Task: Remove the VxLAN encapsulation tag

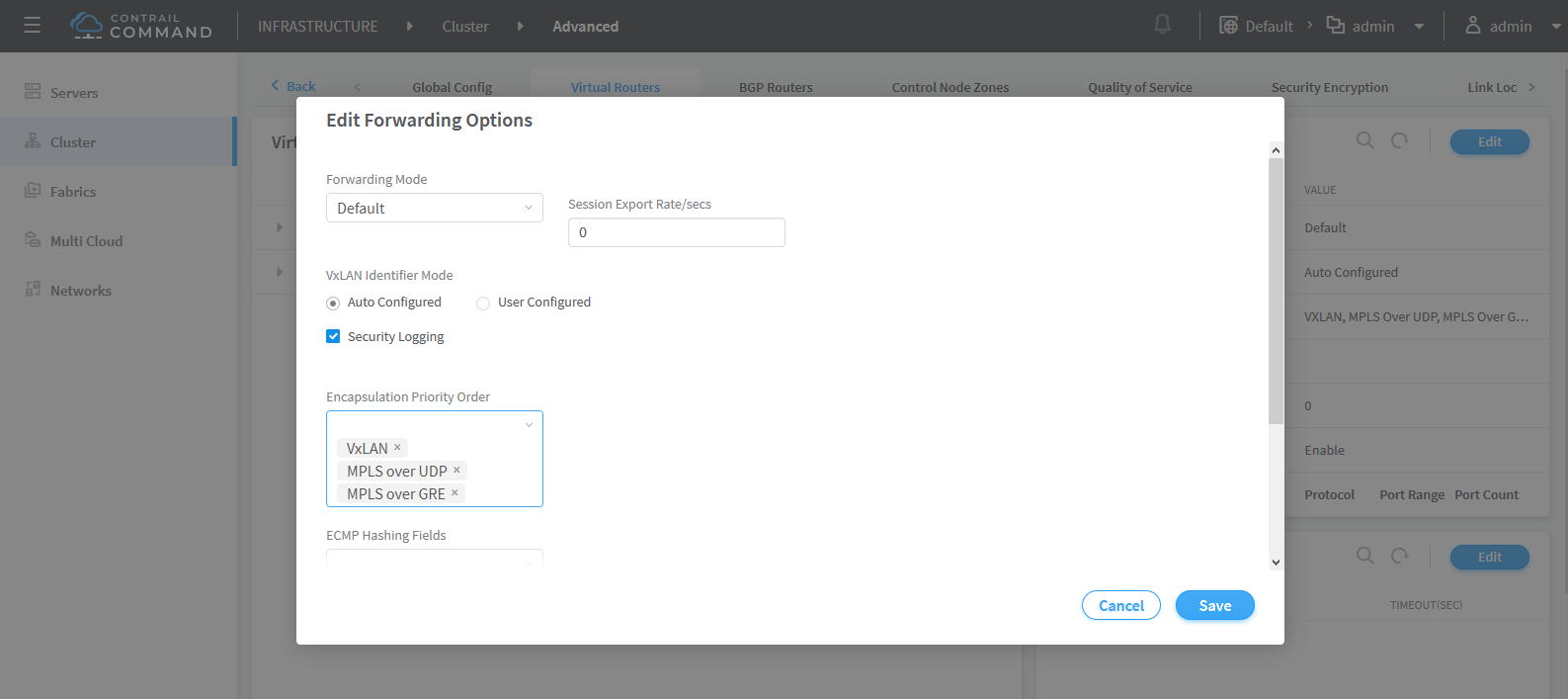Action: tap(398, 447)
